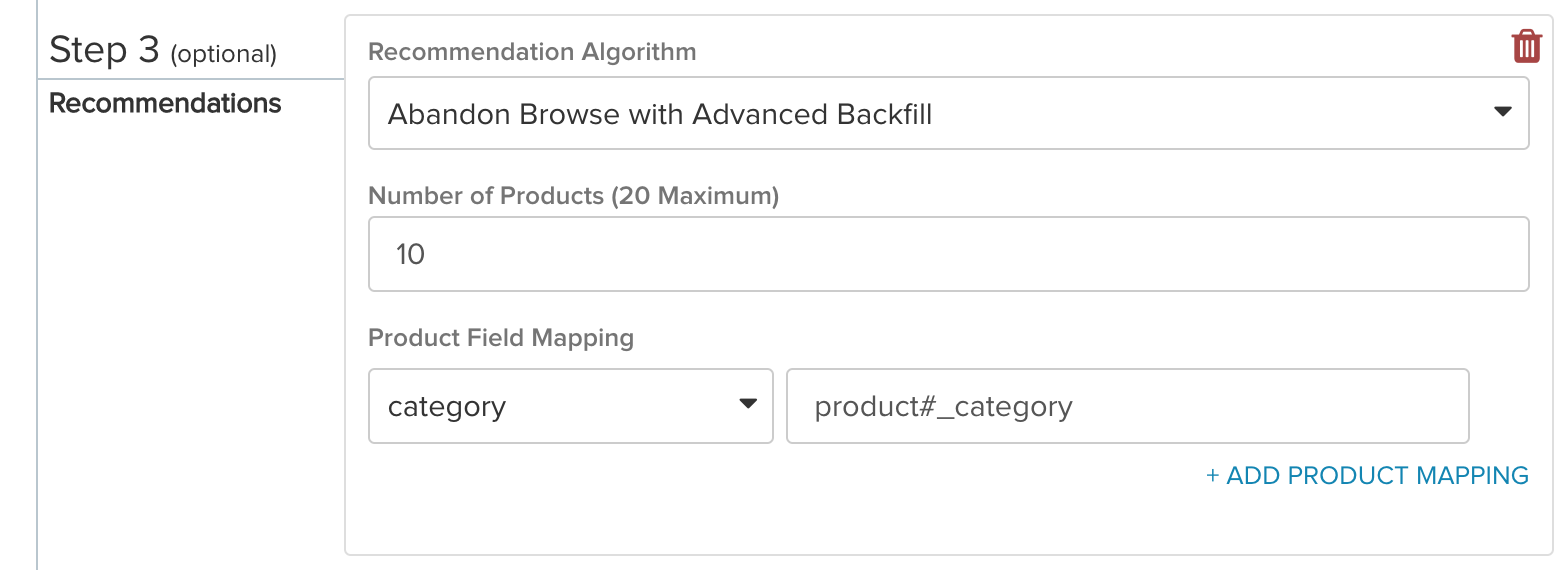Click the + ADD PRODUCT MAPPING link
The height and width of the screenshot is (570, 1564).
tap(1367, 475)
